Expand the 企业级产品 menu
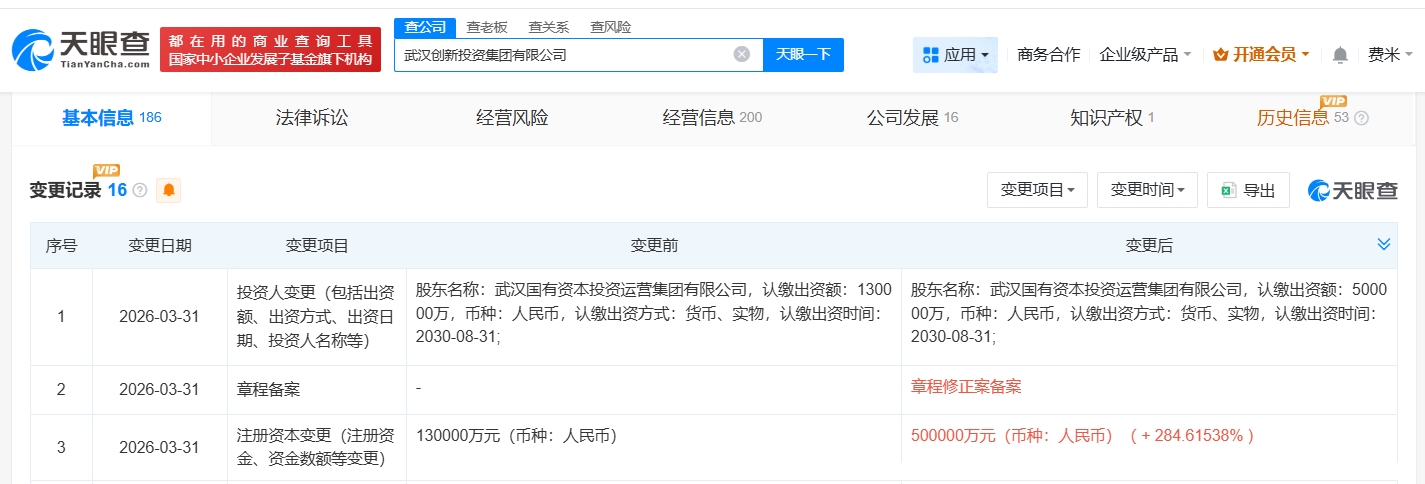The height and width of the screenshot is (484, 1425). pos(1145,55)
